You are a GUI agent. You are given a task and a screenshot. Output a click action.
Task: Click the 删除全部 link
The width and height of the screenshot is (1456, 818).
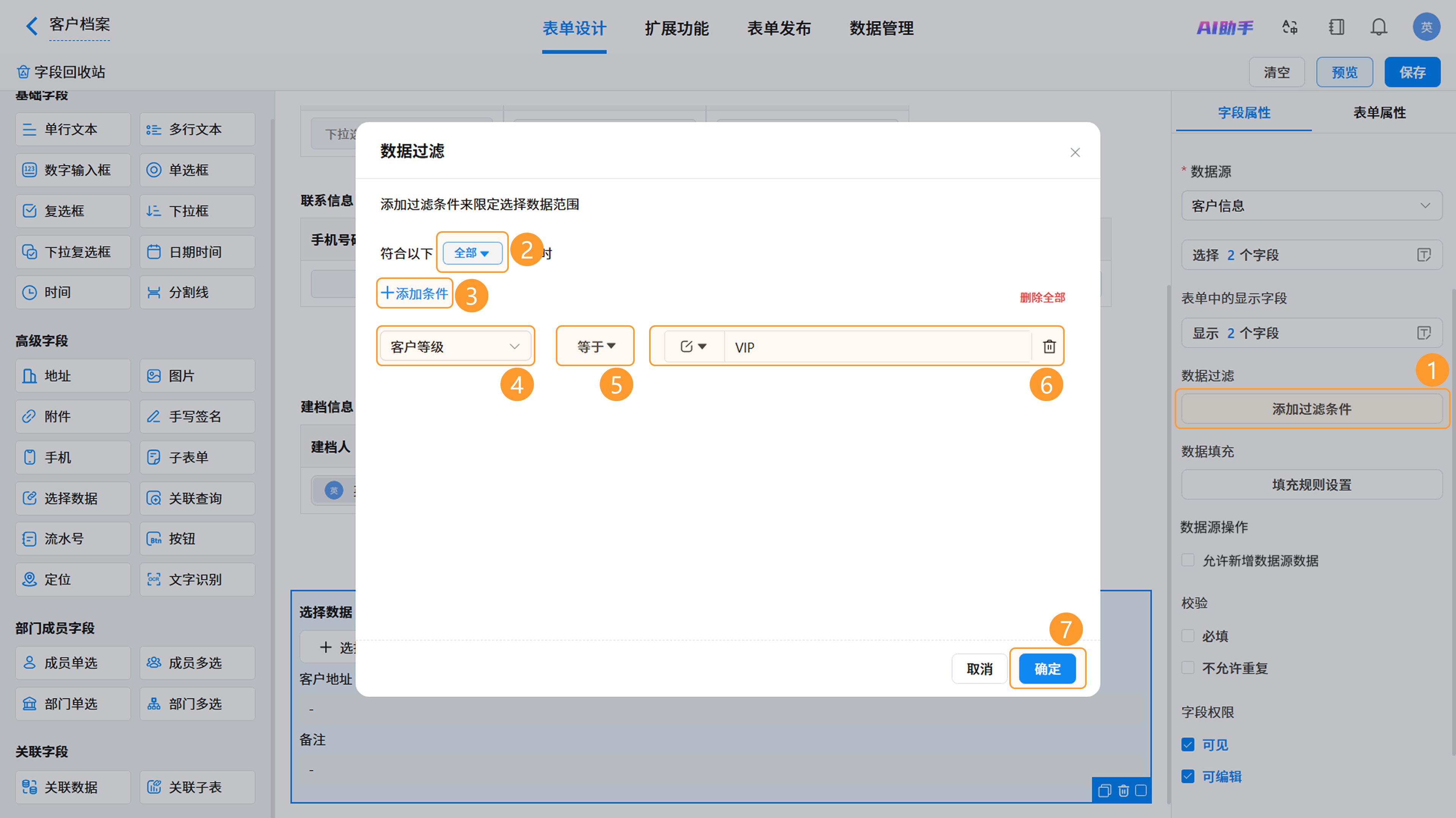tap(1042, 297)
